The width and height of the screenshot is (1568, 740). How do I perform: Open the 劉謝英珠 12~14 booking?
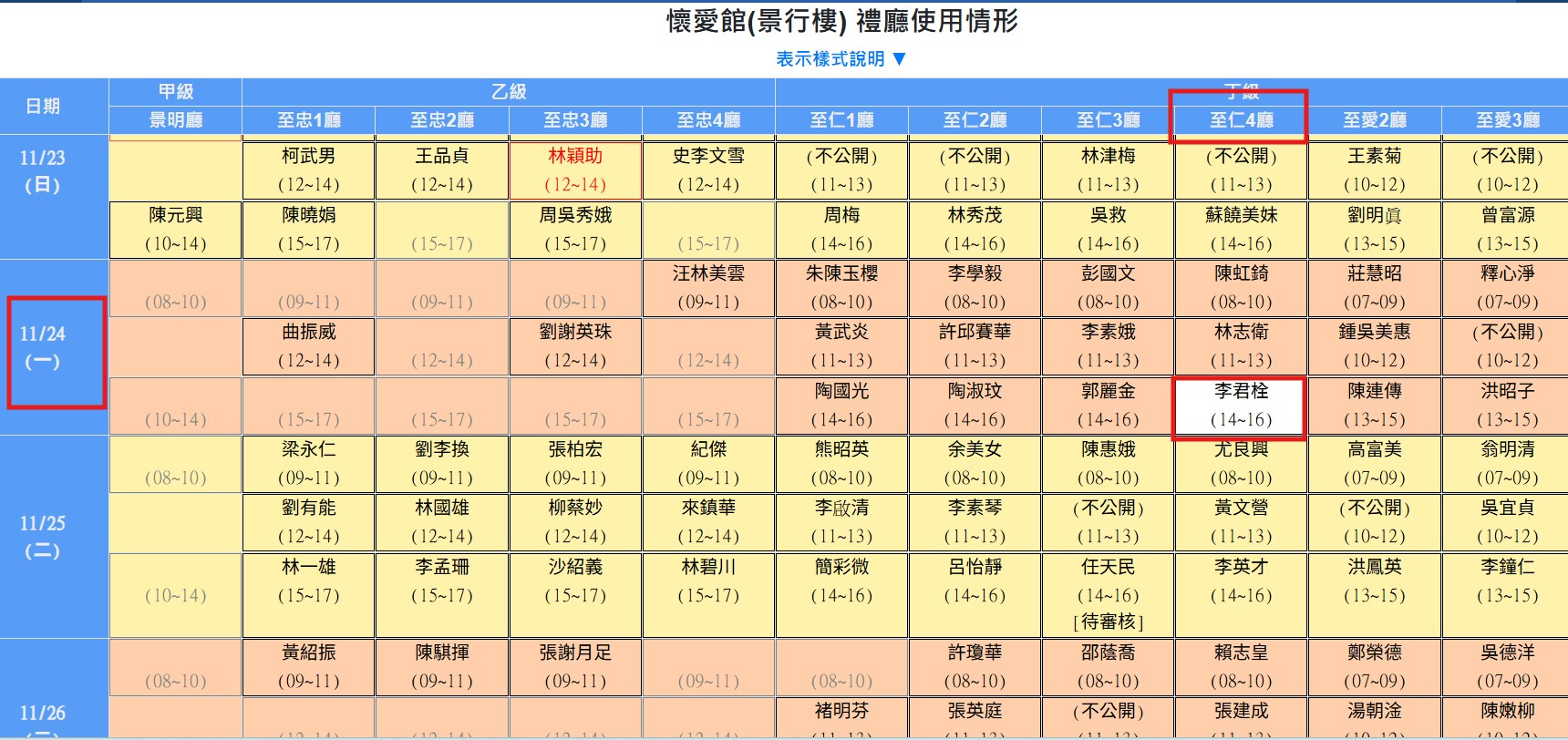(575, 346)
